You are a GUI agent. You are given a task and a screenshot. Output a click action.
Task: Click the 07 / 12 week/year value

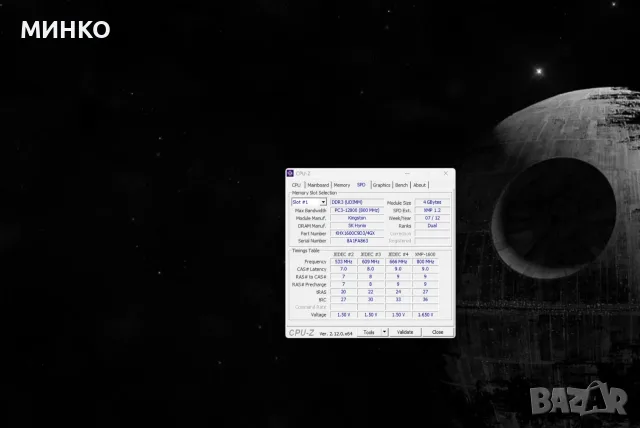(432, 218)
